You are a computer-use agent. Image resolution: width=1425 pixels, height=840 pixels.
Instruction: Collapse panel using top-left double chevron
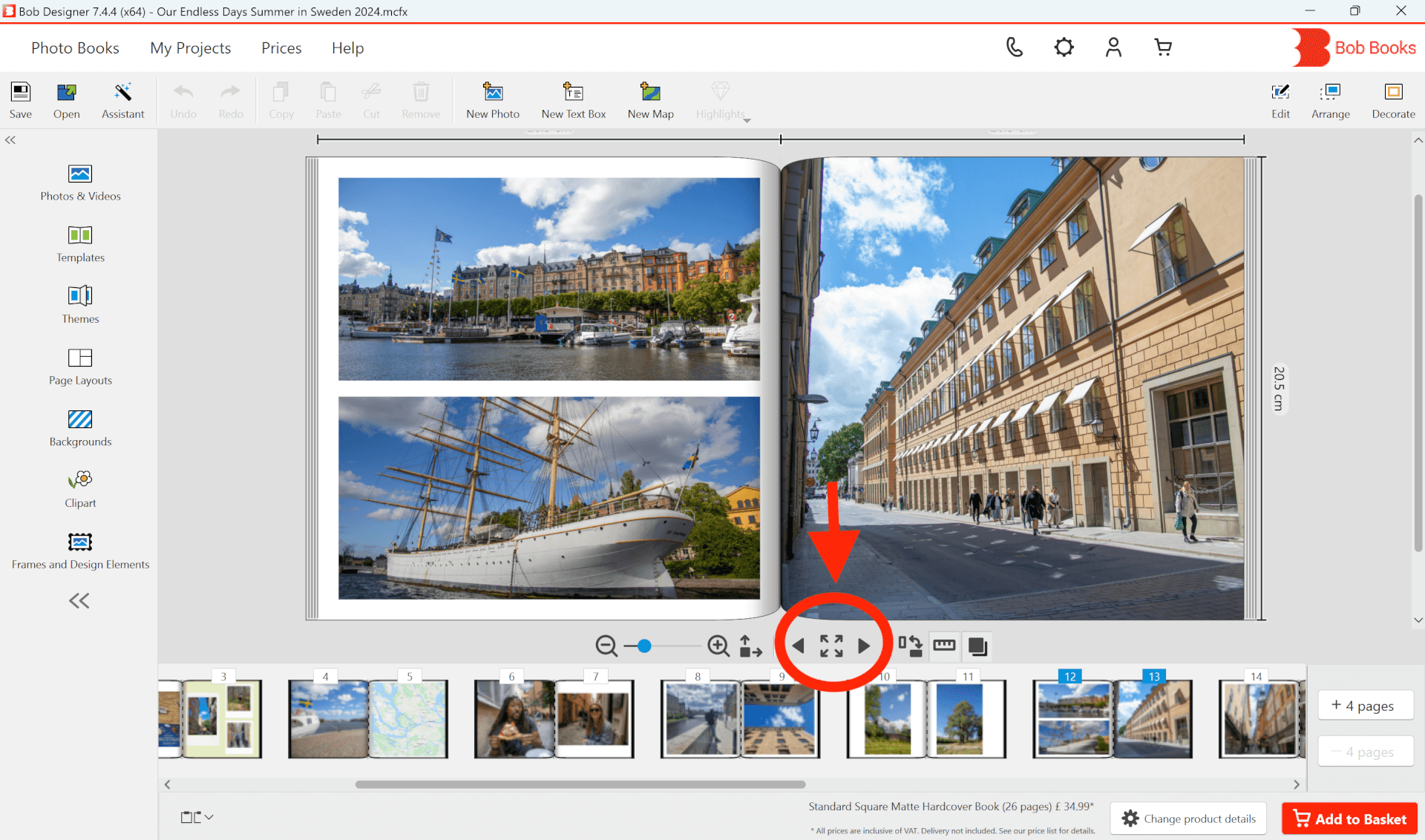pyautogui.click(x=10, y=140)
